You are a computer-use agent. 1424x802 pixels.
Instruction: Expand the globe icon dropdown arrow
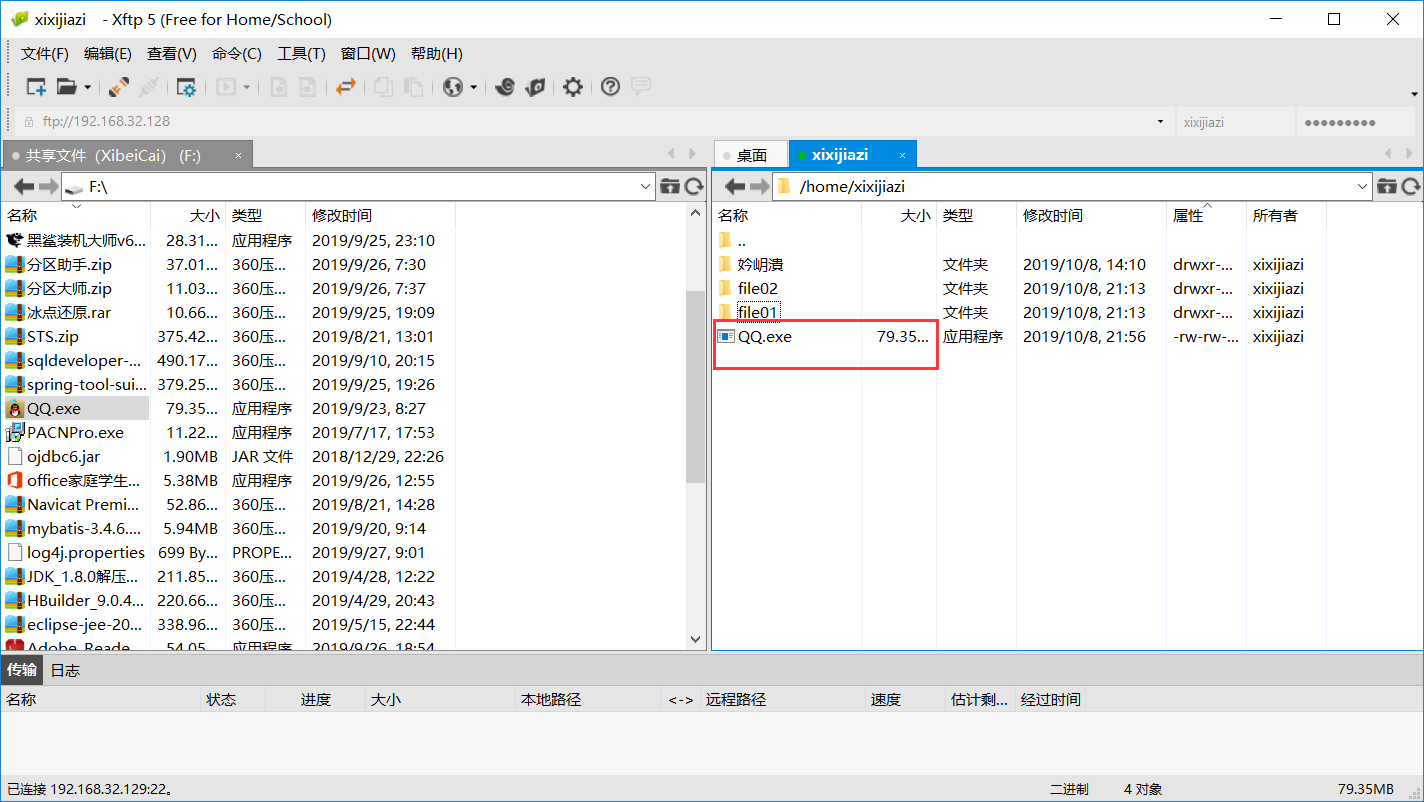tap(474, 87)
